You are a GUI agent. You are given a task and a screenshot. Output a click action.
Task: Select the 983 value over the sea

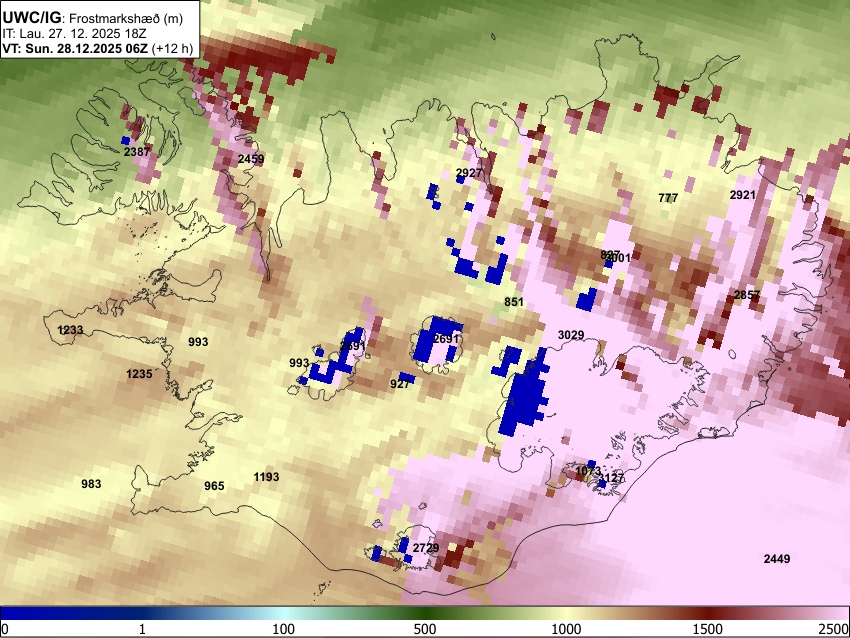coord(91,484)
